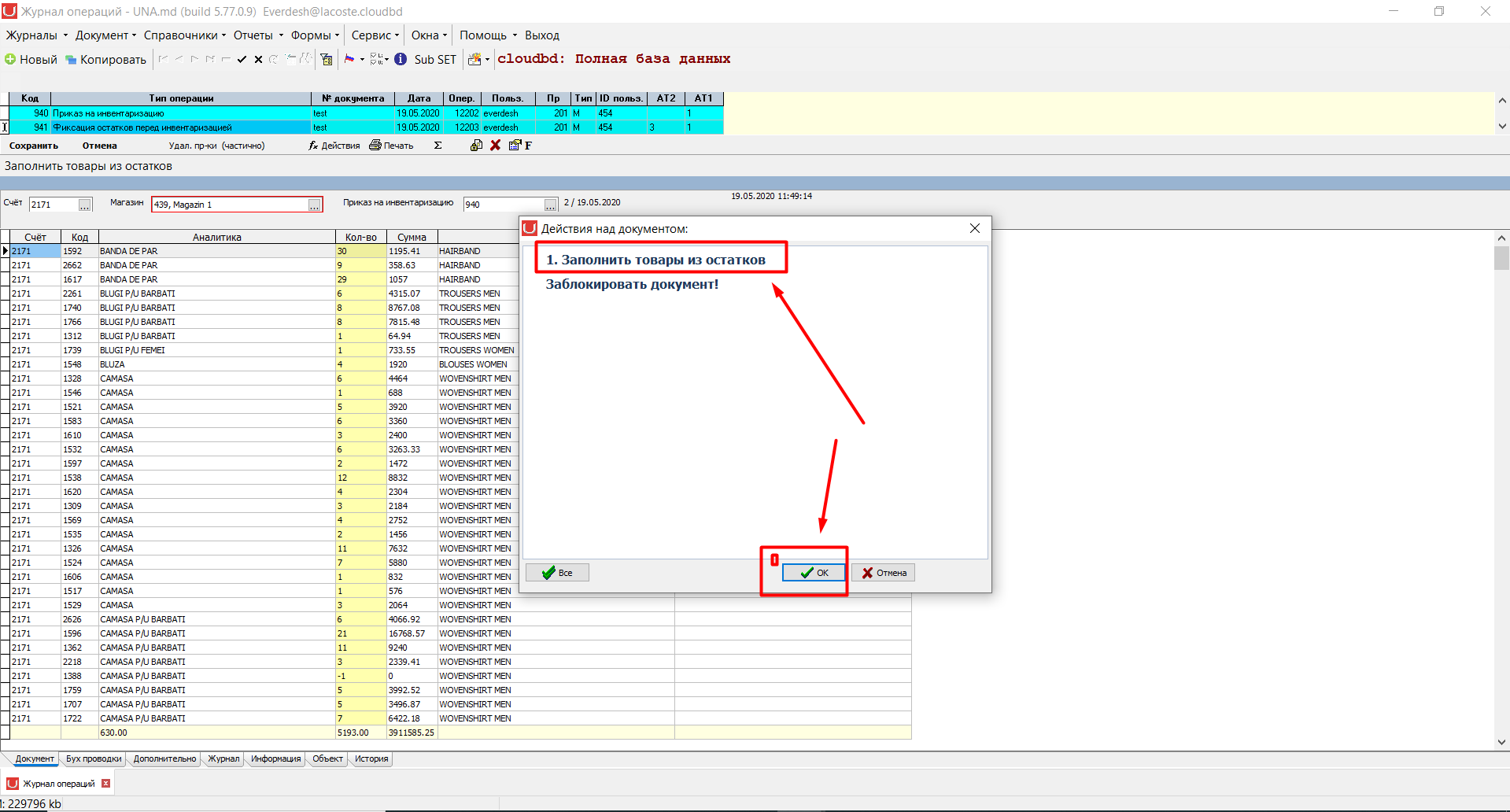Click the Отмена button in document bar
Viewport: 1510px width, 812px height.
pos(100,146)
